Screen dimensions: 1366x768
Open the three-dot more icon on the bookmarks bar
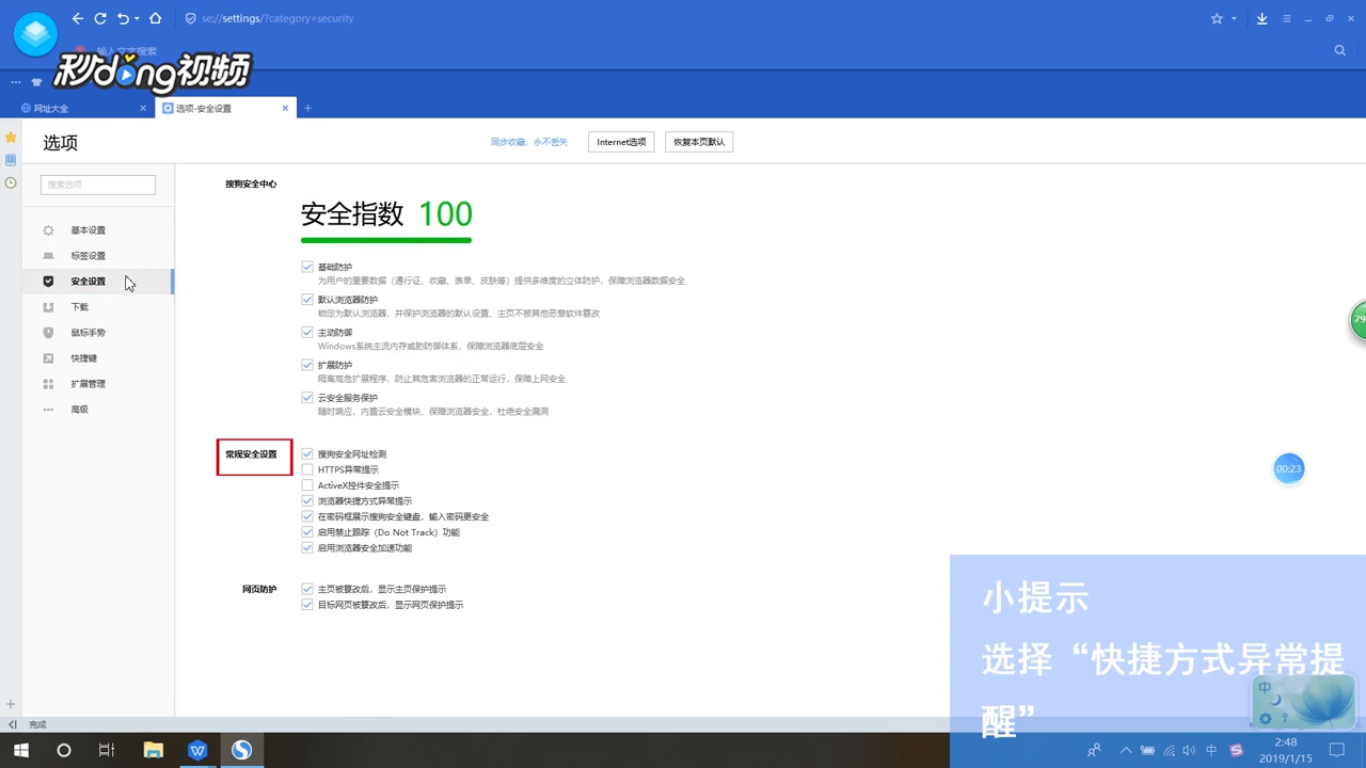click(16, 82)
